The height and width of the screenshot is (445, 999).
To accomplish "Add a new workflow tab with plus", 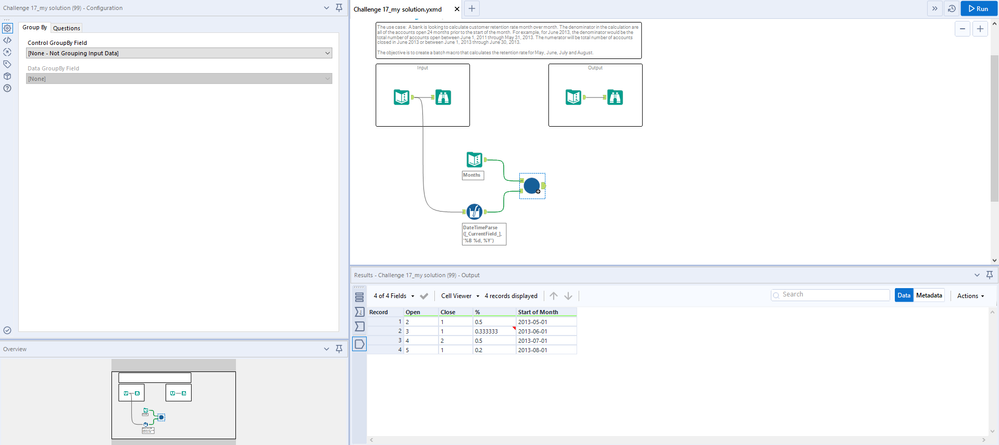I will click(472, 8).
